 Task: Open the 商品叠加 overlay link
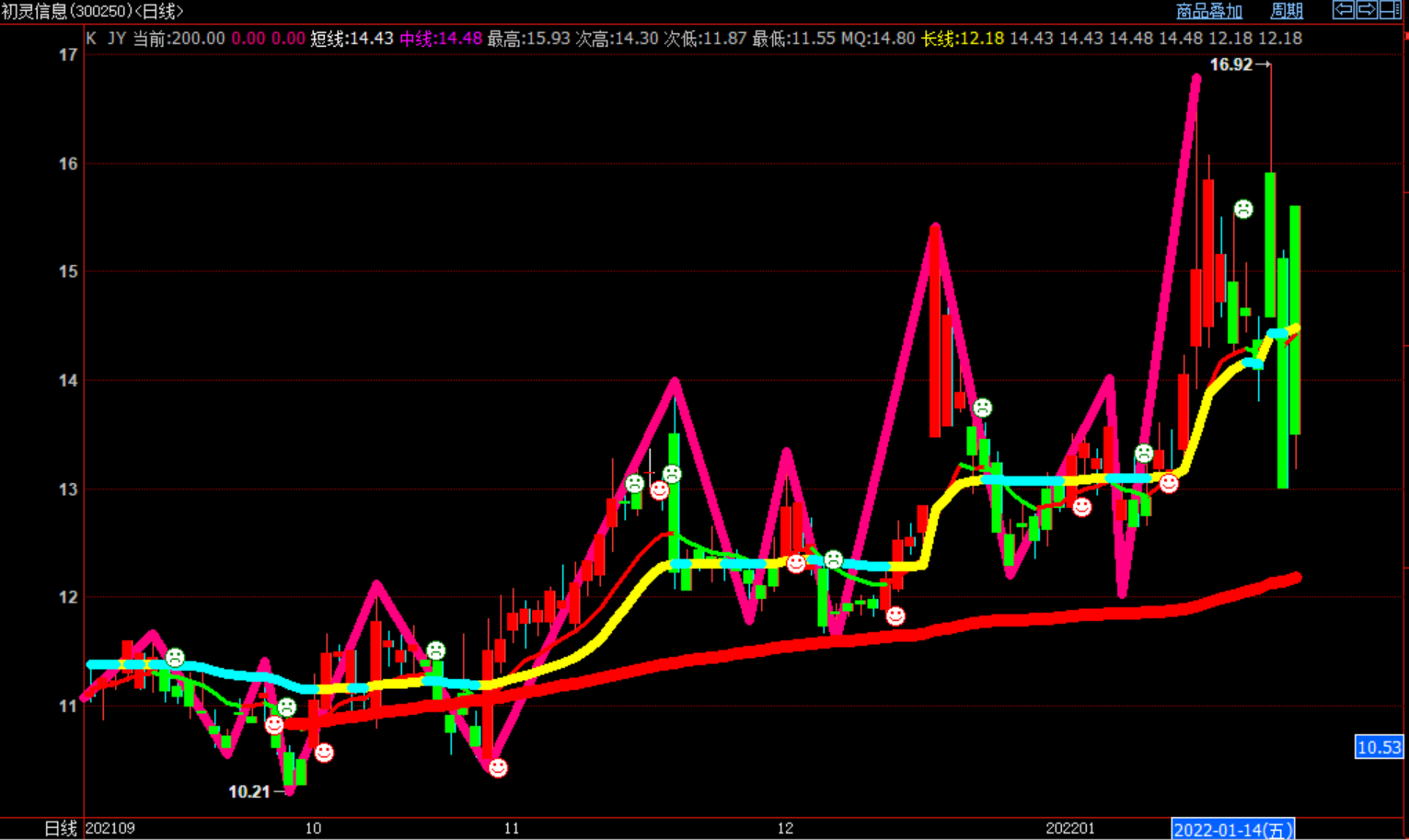click(x=1209, y=11)
